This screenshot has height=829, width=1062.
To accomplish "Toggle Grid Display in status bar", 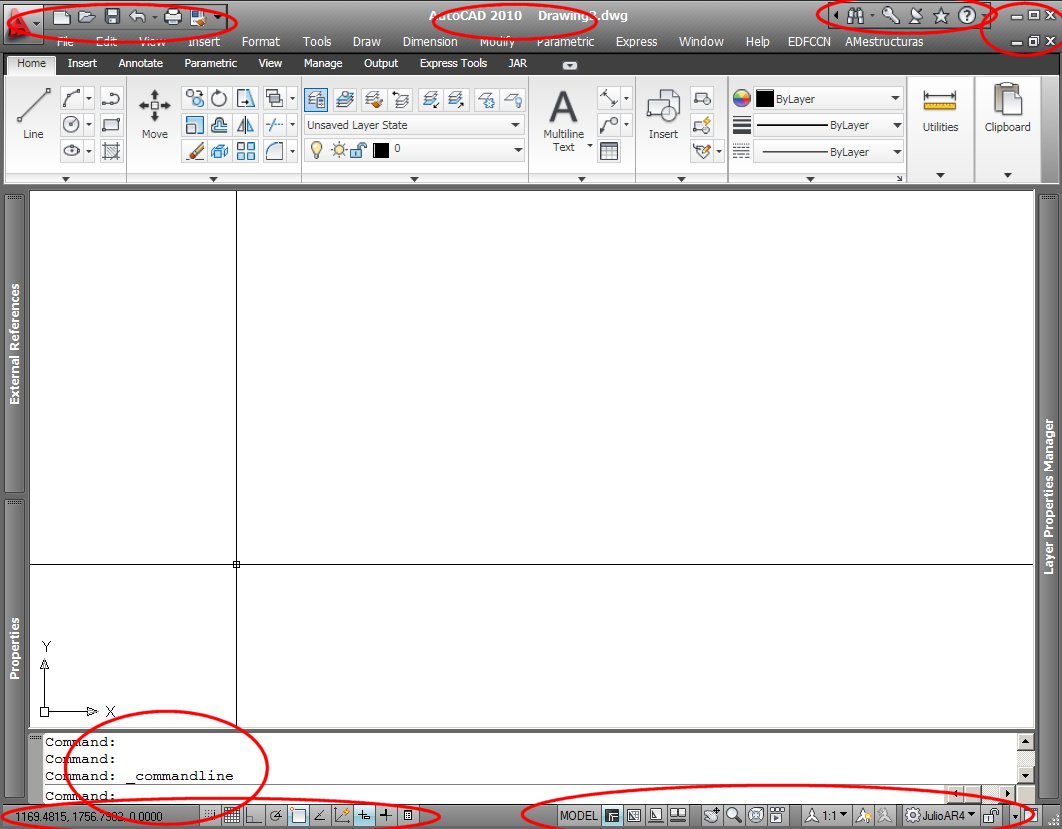I will pos(232,815).
